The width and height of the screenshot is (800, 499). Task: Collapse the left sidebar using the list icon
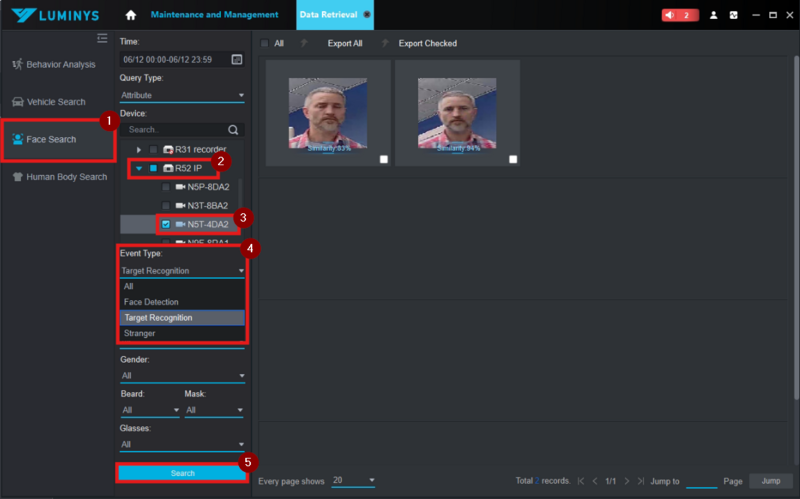pyautogui.click(x=102, y=38)
